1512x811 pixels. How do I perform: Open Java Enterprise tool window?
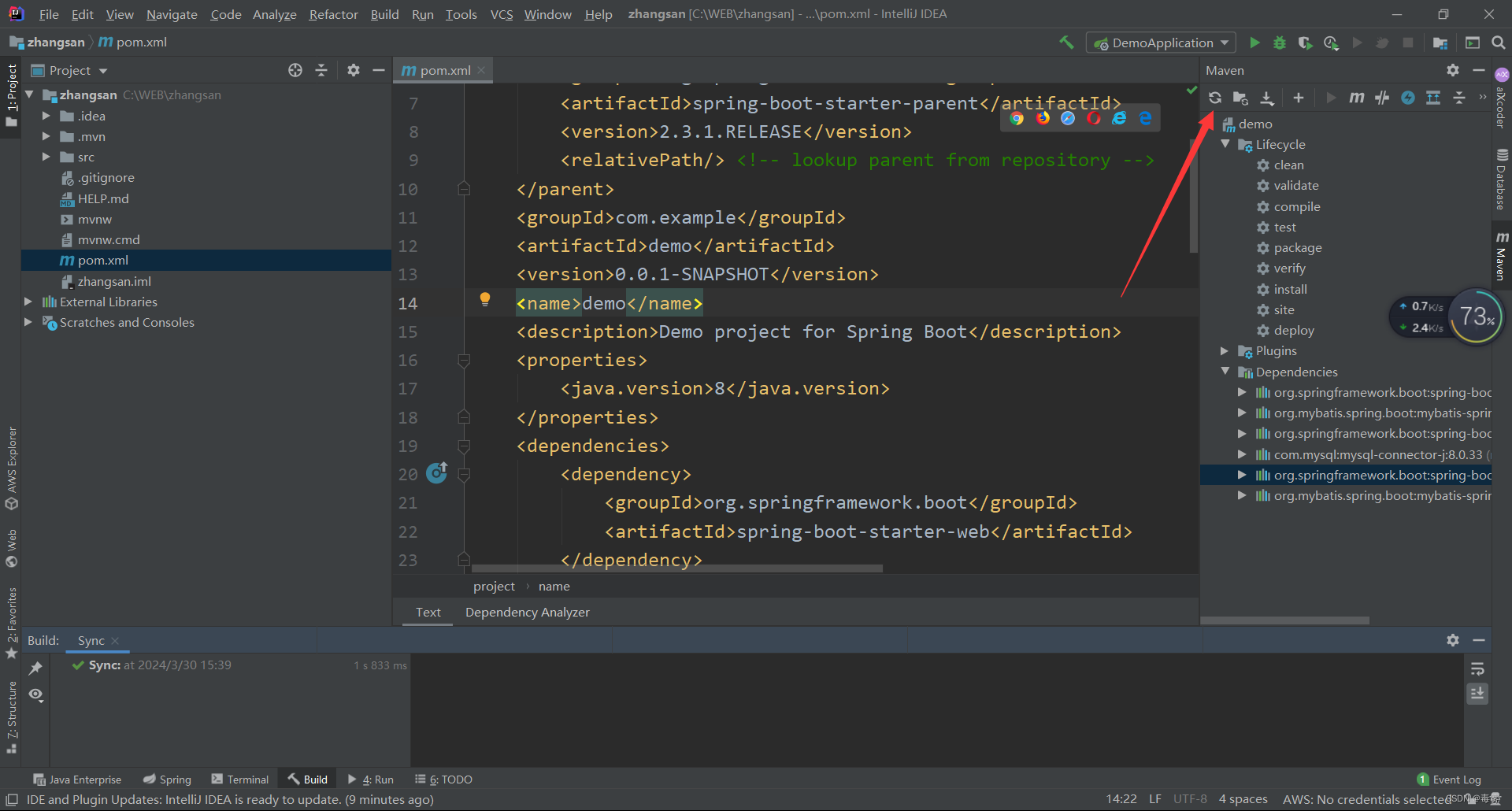coord(77,780)
